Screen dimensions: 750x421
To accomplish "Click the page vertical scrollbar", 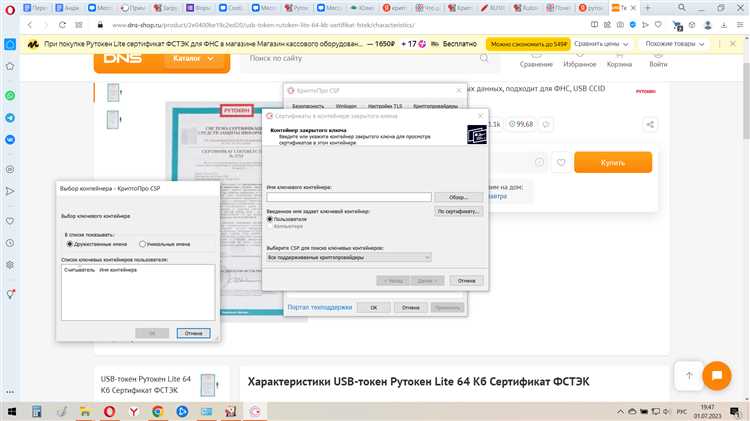I will click(746, 100).
